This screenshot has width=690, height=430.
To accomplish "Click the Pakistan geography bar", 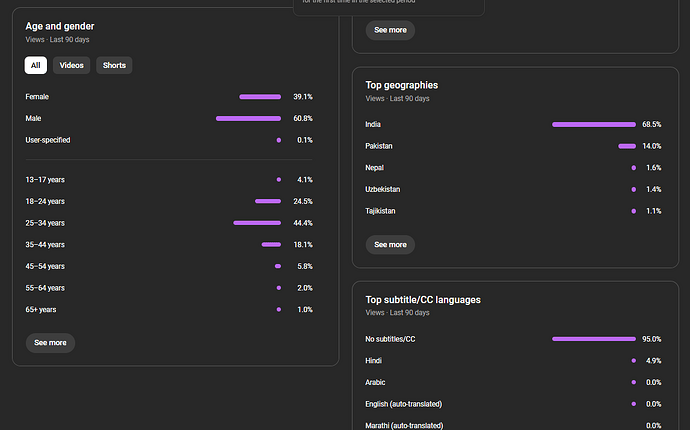I will [627, 146].
